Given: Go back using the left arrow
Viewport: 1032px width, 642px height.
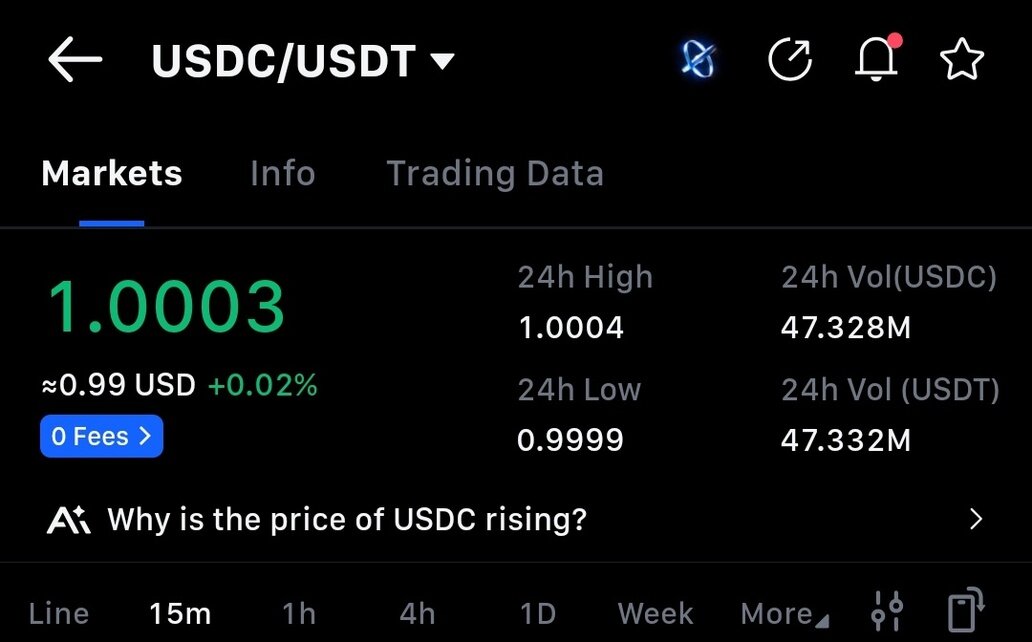Looking at the screenshot, I should [75, 61].
